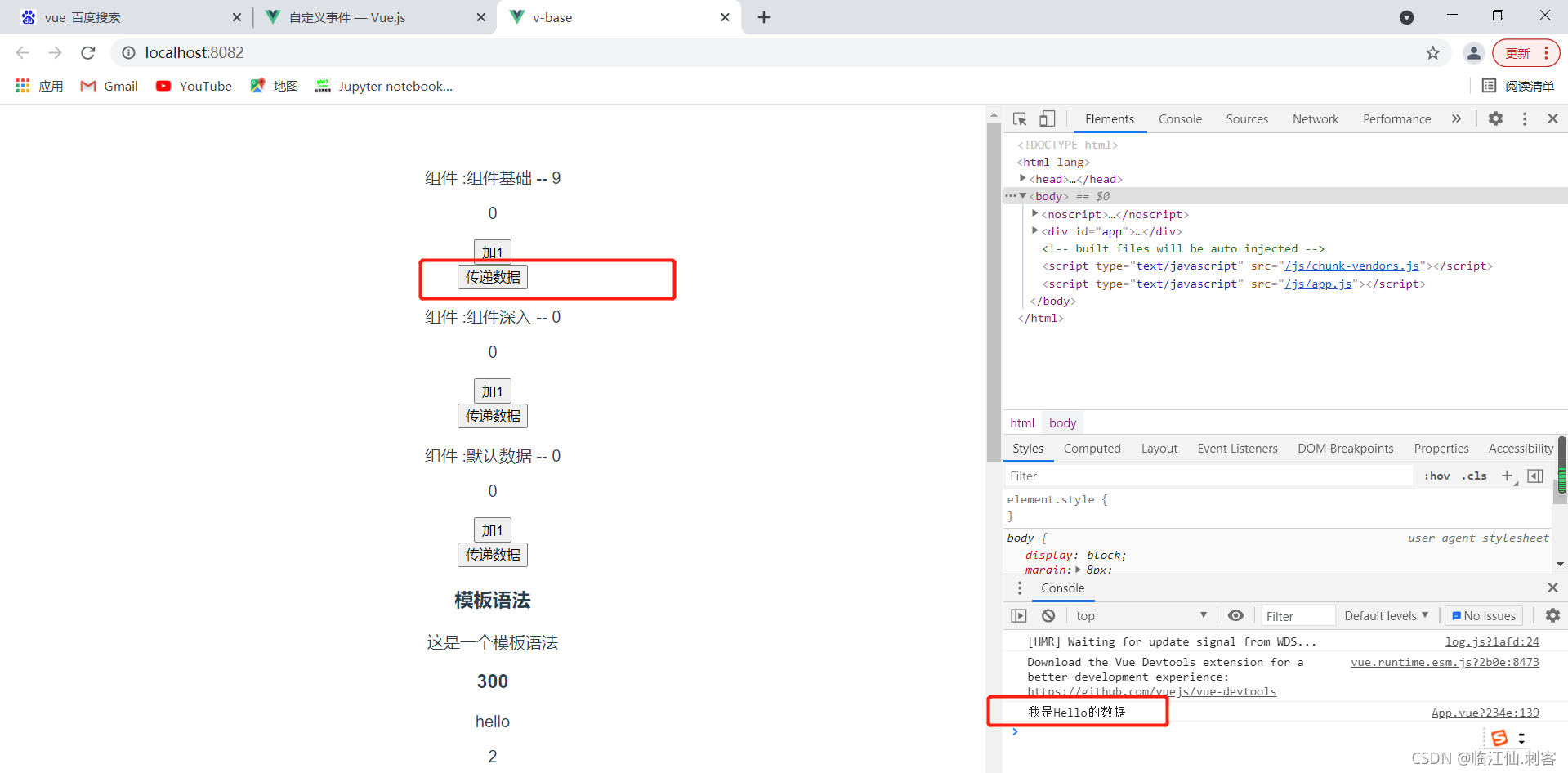Collapse the body element node
The image size is (1568, 773).
click(1022, 195)
